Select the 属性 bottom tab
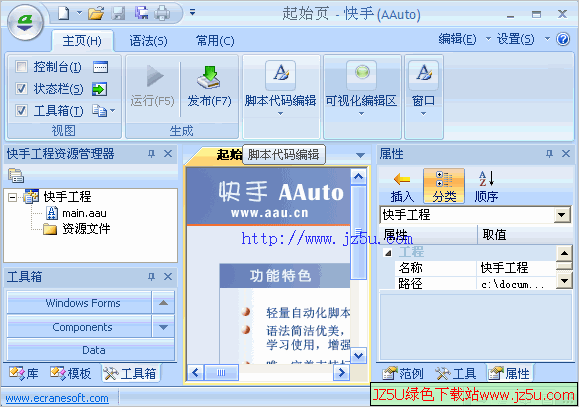Screen dimensions: 579x407 tap(509, 373)
